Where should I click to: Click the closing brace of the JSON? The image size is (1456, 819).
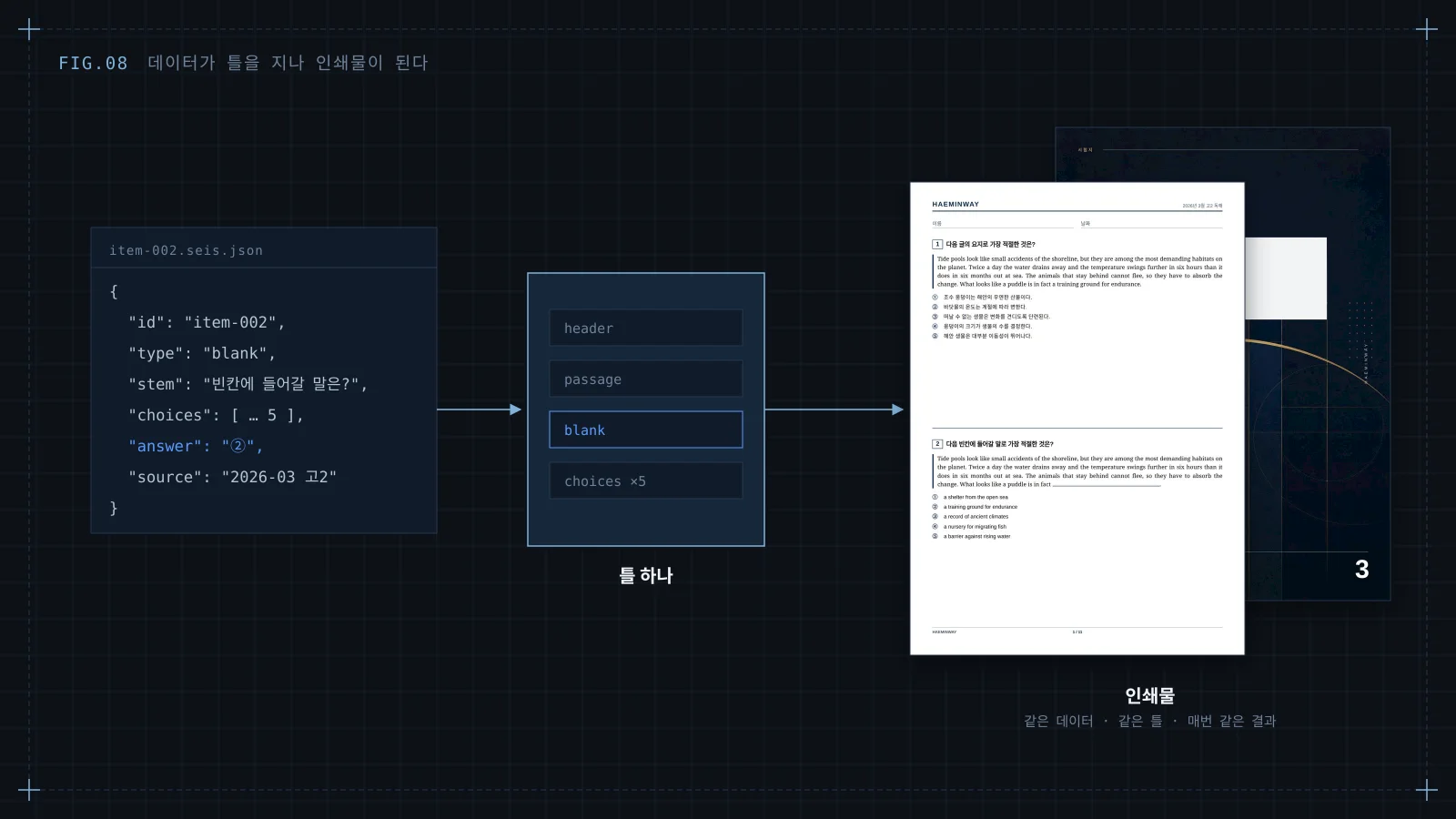point(114,508)
